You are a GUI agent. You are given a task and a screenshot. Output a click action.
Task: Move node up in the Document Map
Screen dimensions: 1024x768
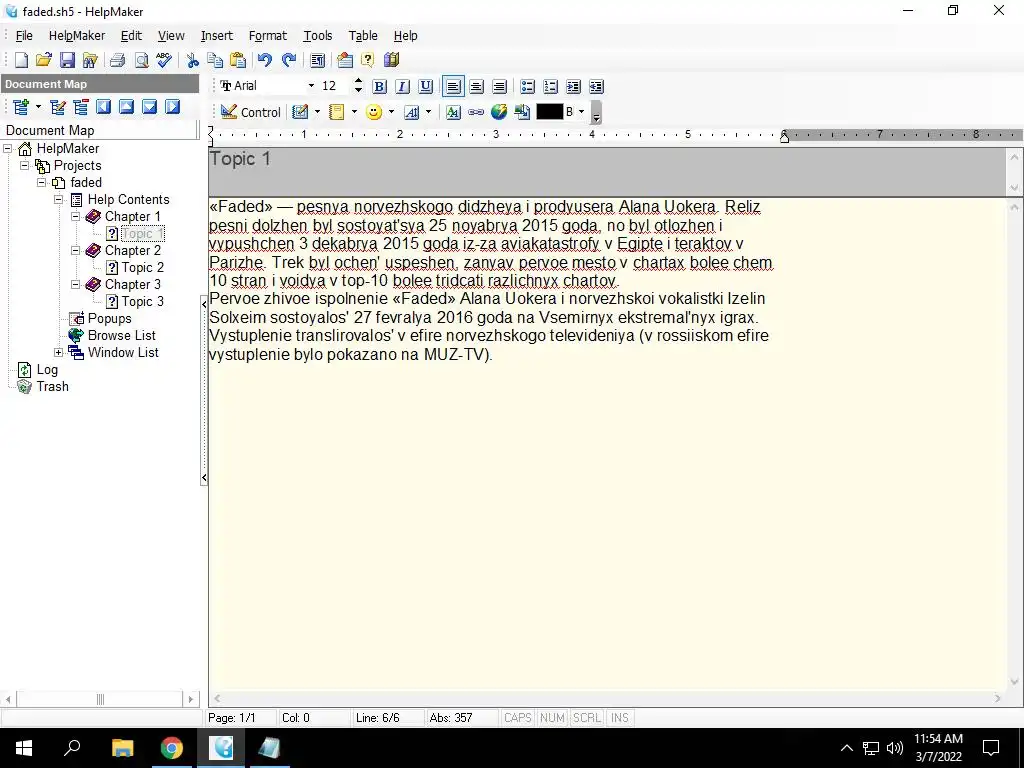(127, 107)
